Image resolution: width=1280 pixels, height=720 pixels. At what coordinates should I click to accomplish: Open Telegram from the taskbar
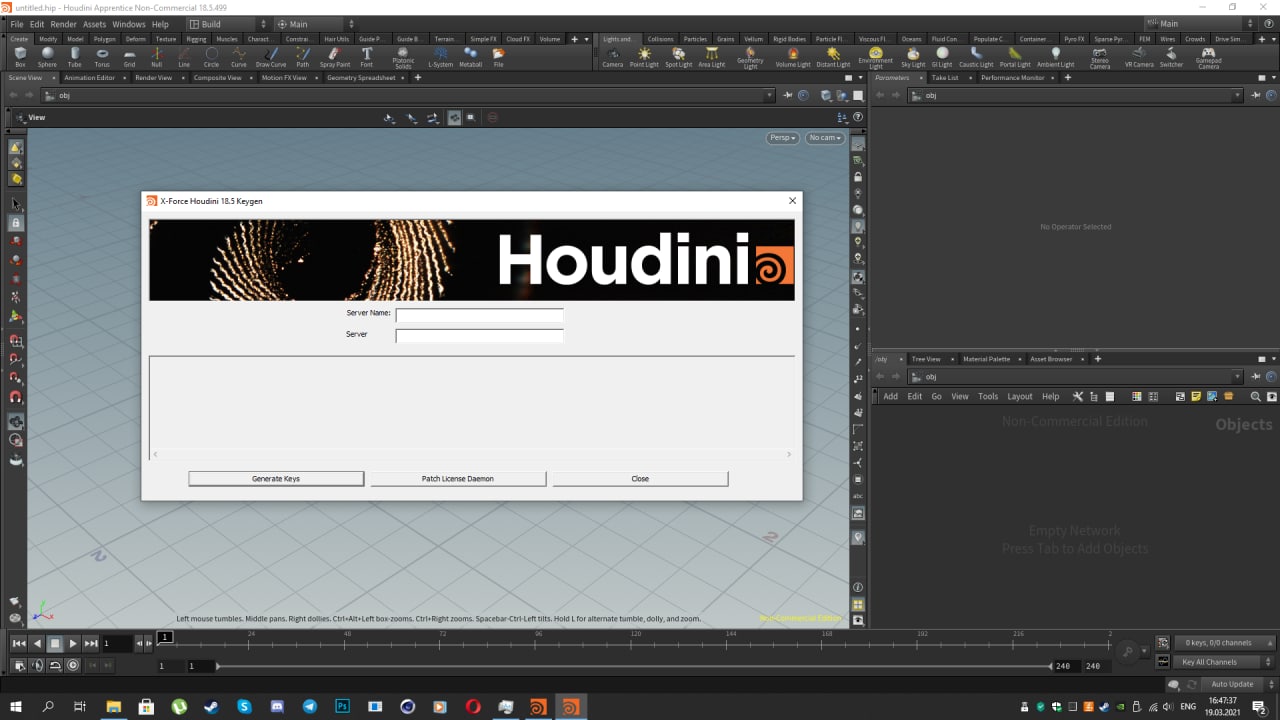(309, 707)
